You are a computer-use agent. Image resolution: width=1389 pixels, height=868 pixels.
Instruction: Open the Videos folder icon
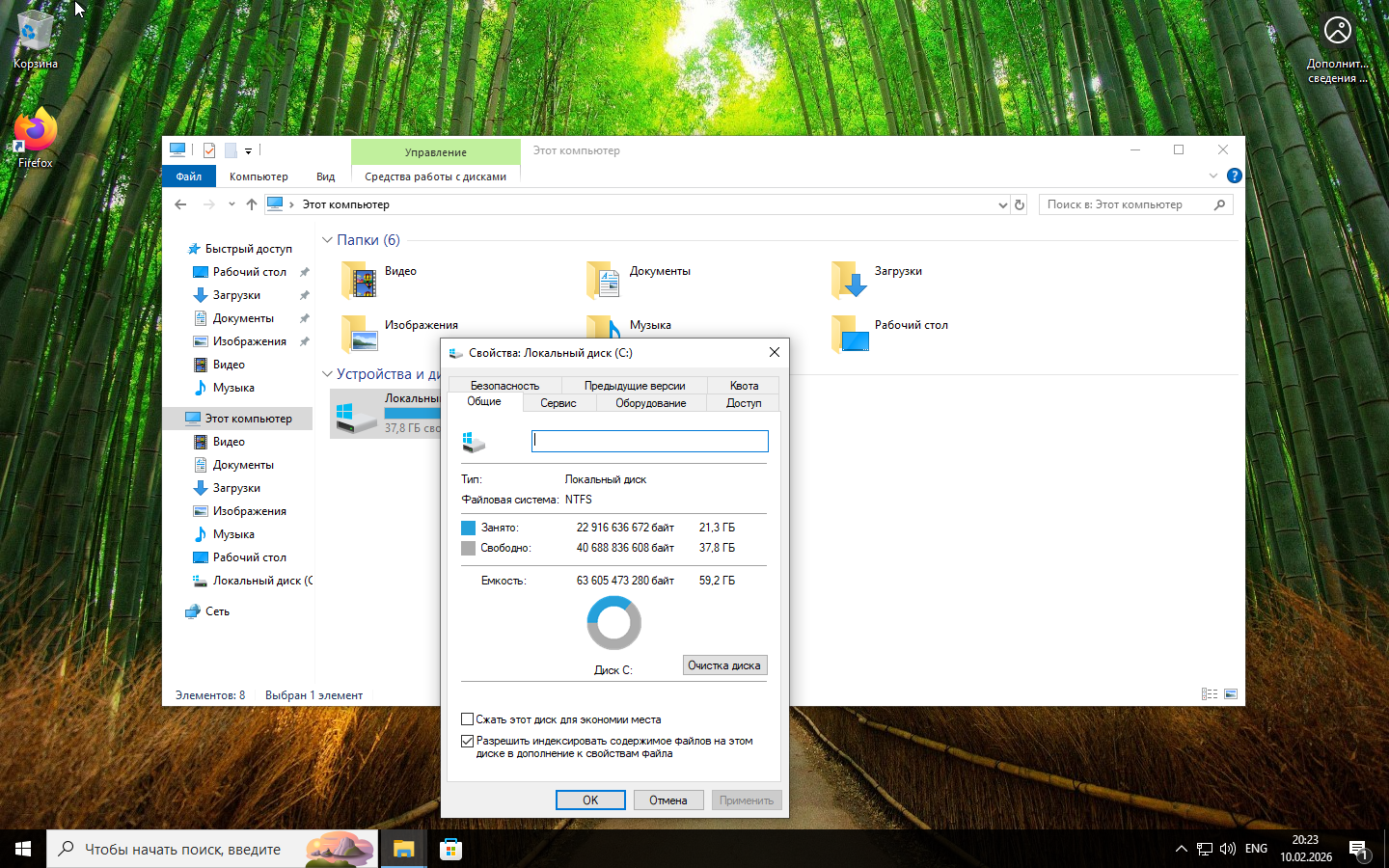click(x=361, y=281)
